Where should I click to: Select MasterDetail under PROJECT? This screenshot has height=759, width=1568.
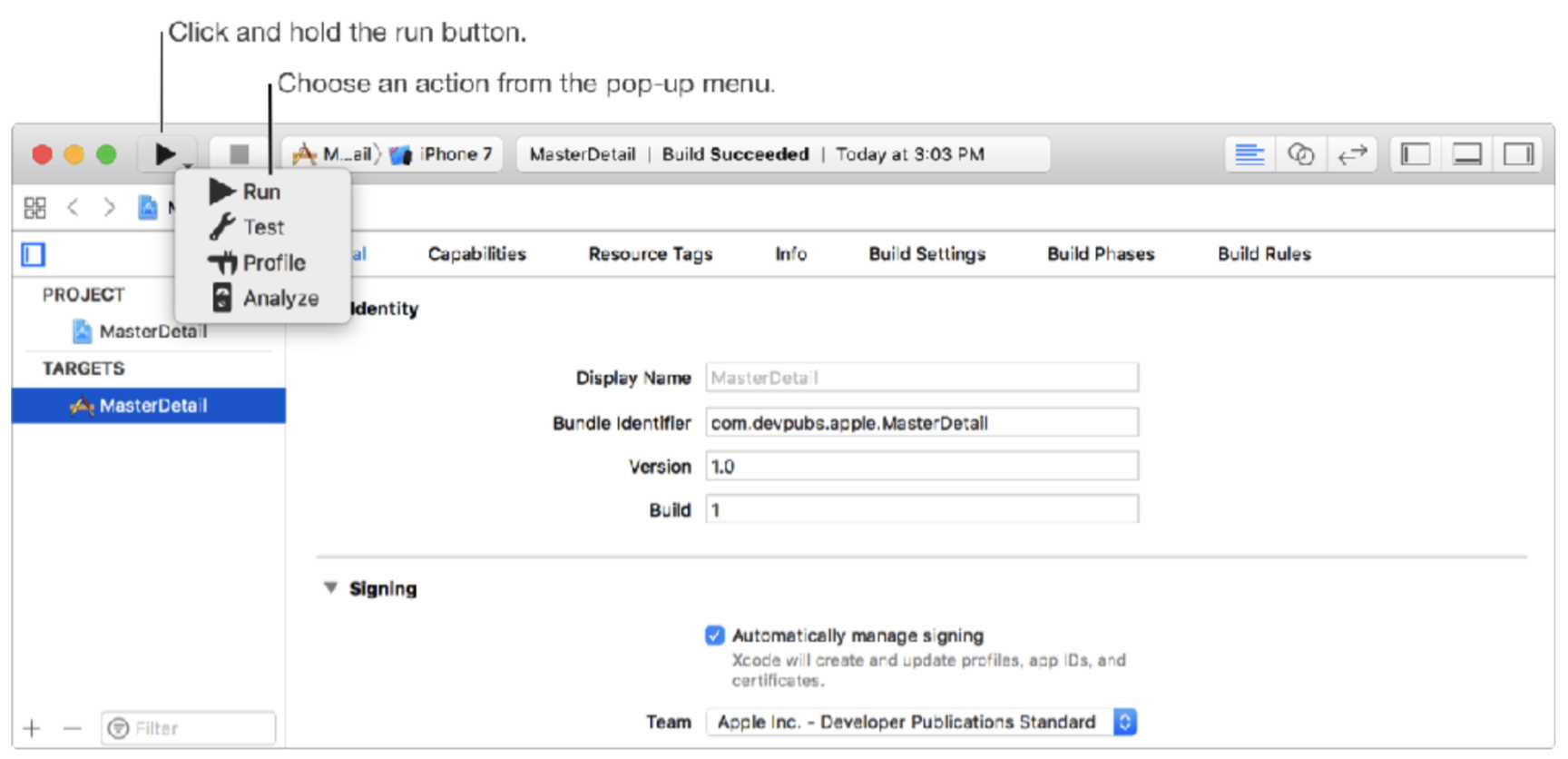point(149,331)
